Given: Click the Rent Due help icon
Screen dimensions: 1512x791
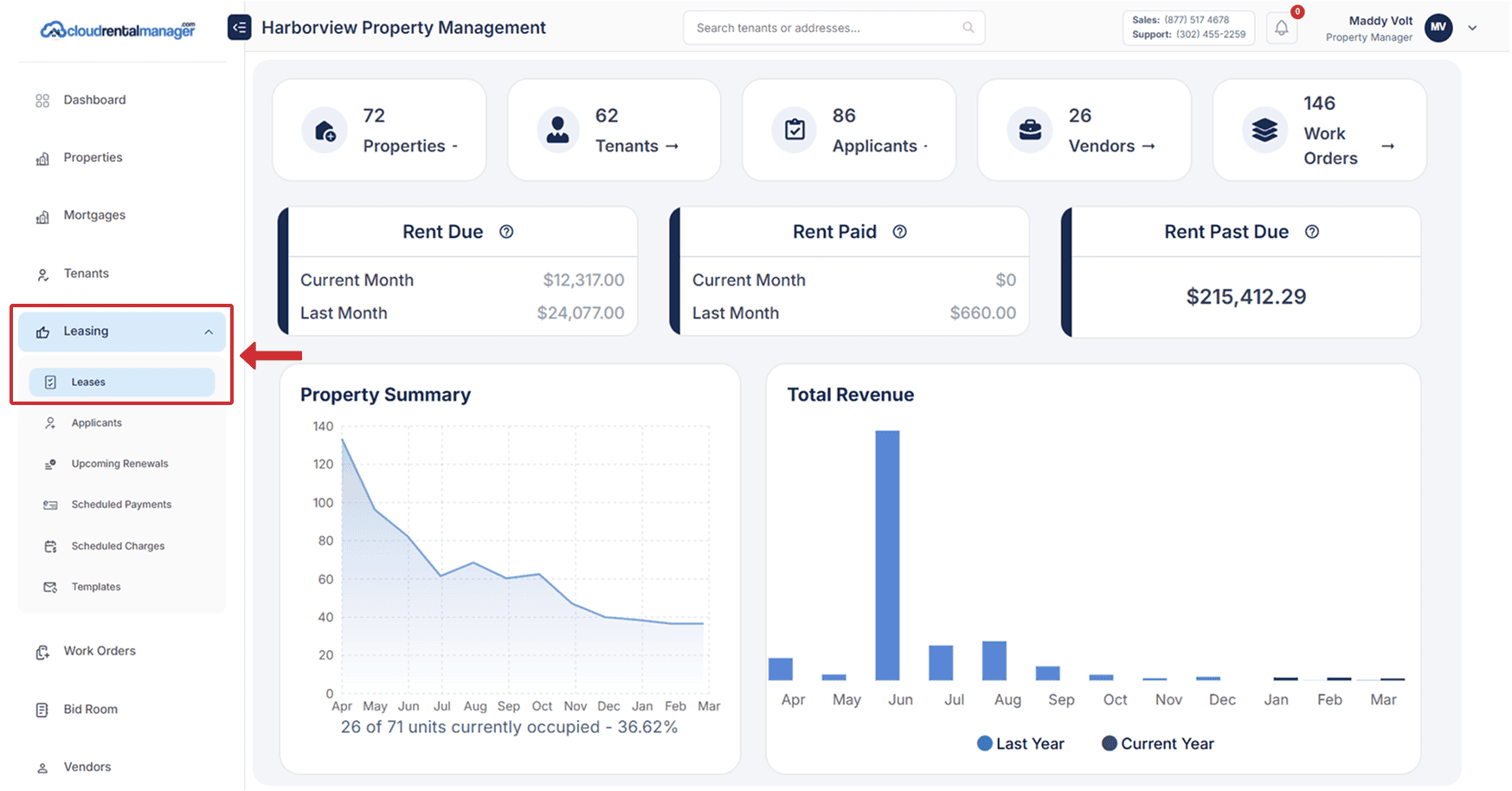Looking at the screenshot, I should click(x=506, y=232).
